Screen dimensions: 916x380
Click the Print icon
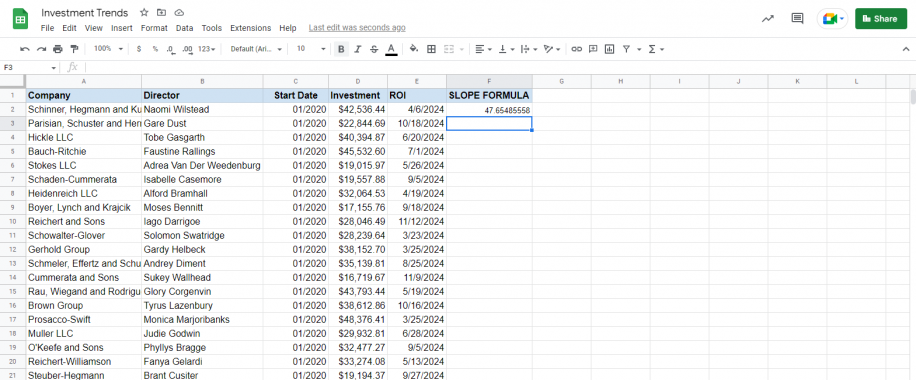point(58,49)
